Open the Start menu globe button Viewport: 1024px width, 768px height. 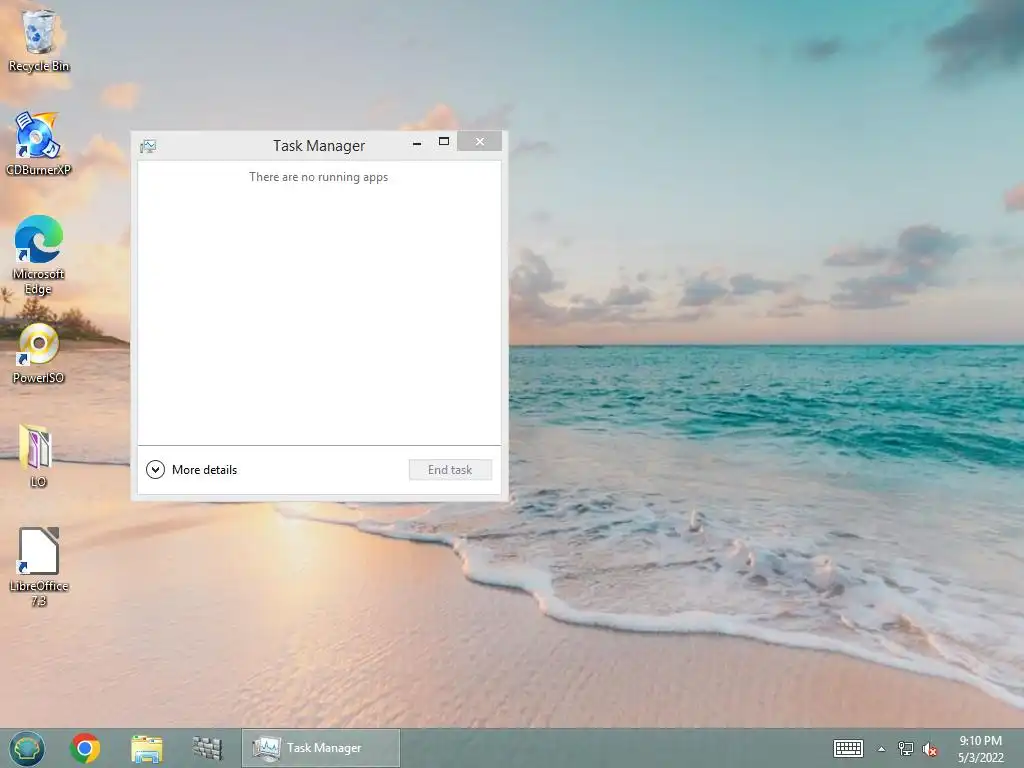pyautogui.click(x=27, y=748)
